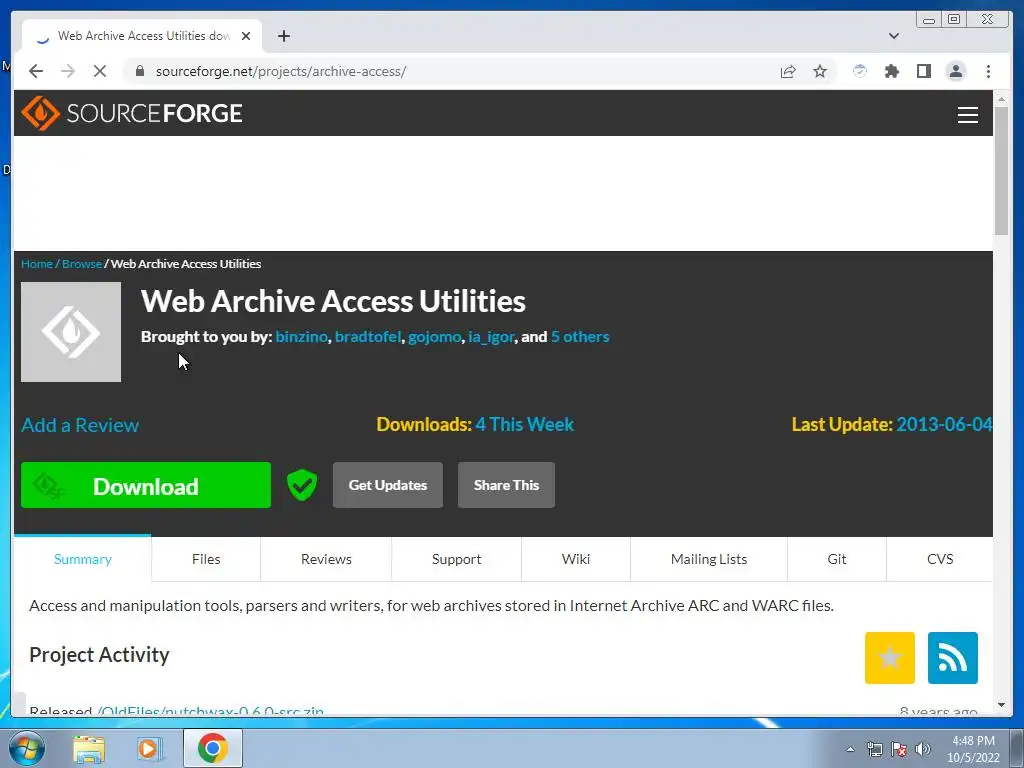
Task: Bookmark this tab with the star icon
Action: [x=820, y=71]
